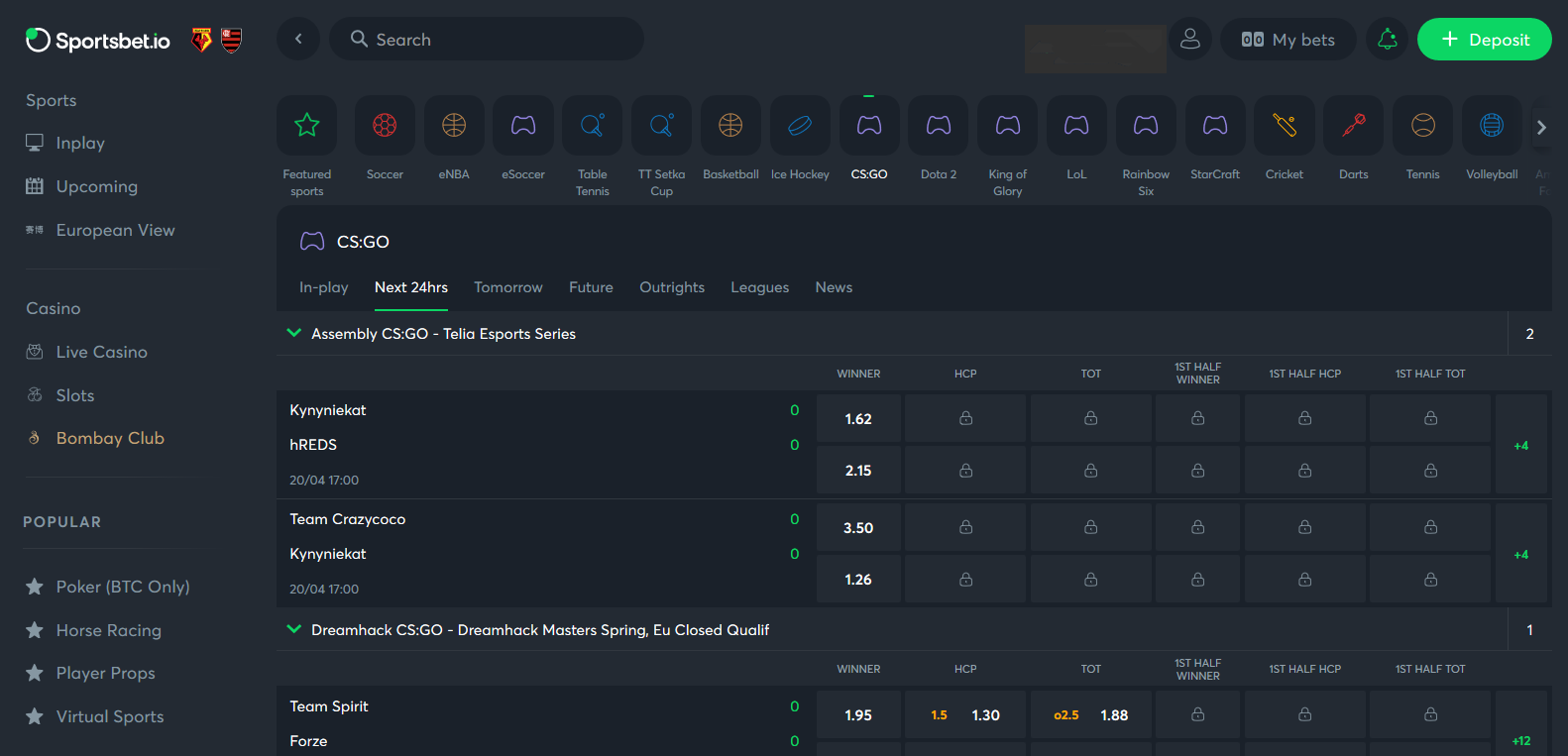Viewport: 1568px width, 756px height.
Task: Select the Volleyball sport icon
Action: tap(1492, 126)
